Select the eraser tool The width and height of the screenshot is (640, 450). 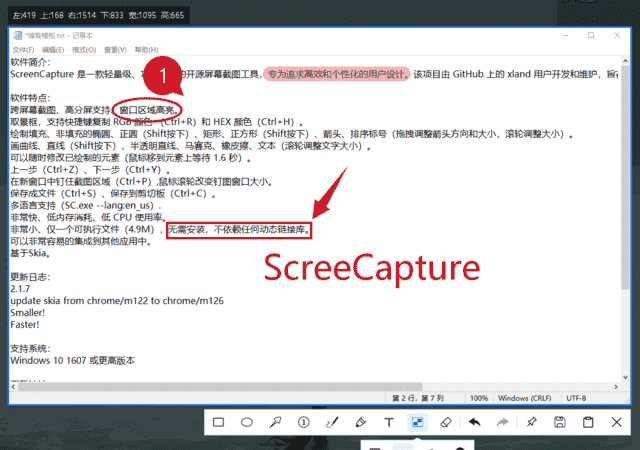pyautogui.click(x=446, y=422)
